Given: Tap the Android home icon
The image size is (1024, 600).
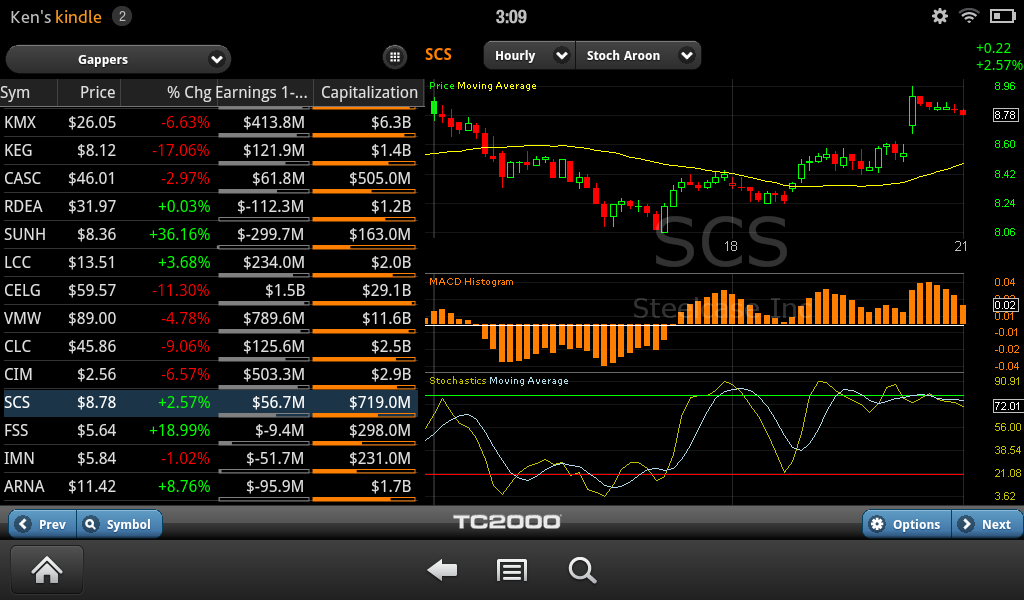Looking at the screenshot, I should (x=47, y=570).
